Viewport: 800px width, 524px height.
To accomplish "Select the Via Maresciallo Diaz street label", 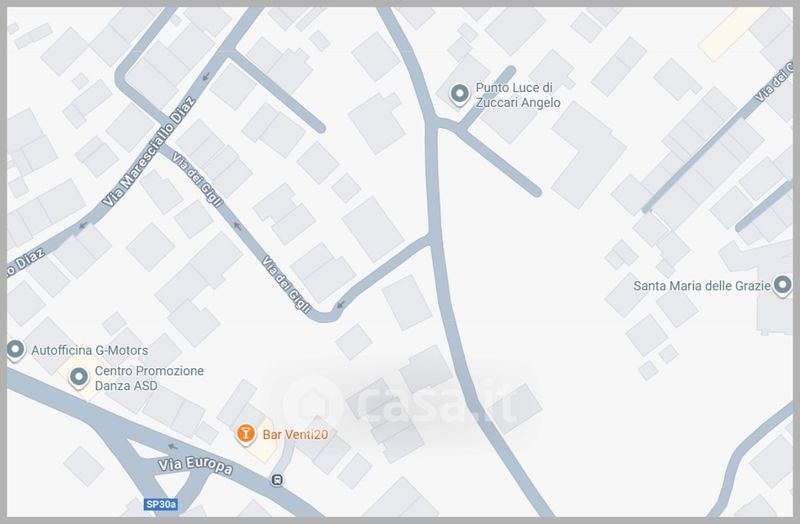I will [148, 152].
